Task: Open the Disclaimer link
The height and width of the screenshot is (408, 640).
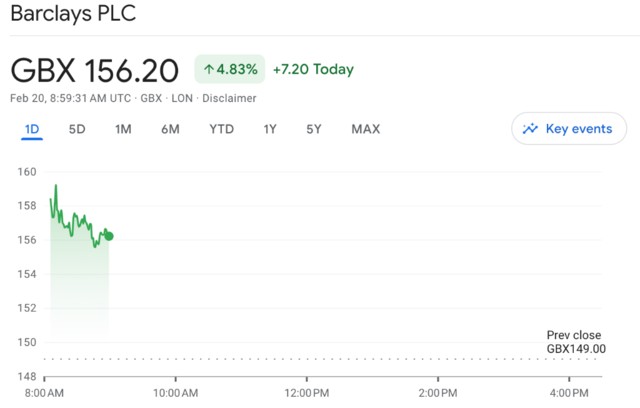Action: click(x=229, y=98)
